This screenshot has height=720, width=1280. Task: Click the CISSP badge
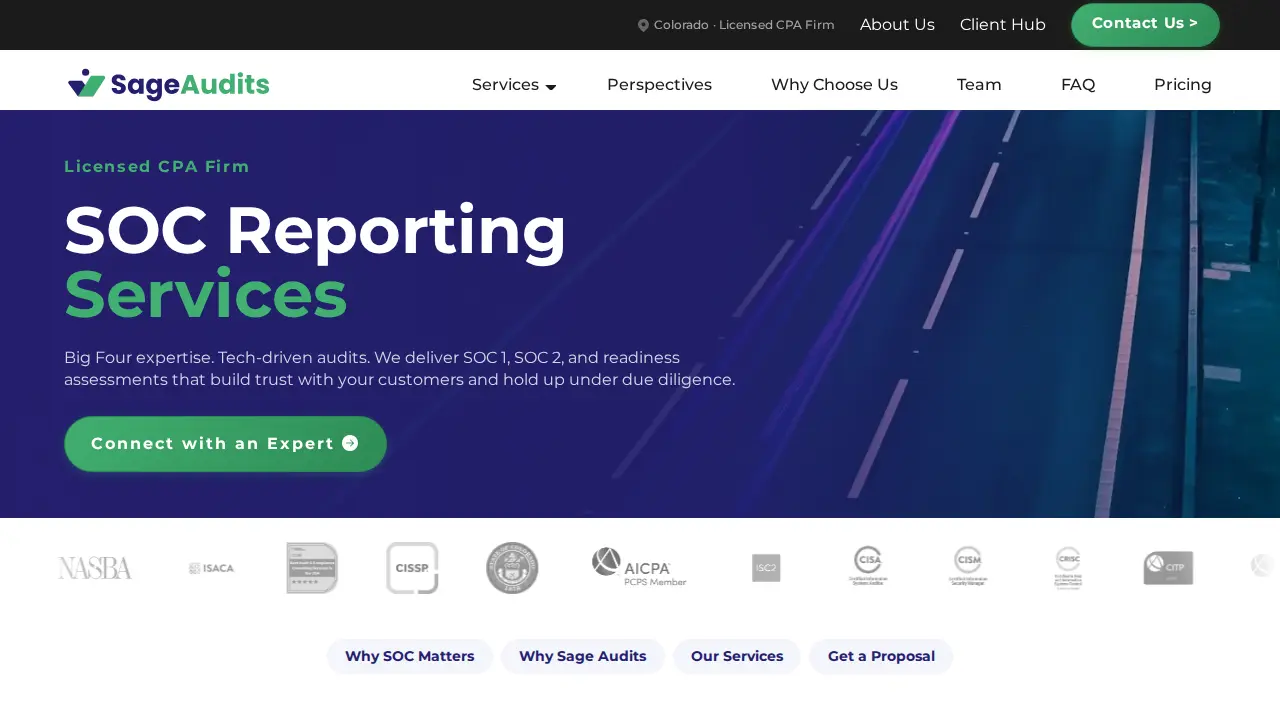pyautogui.click(x=412, y=568)
